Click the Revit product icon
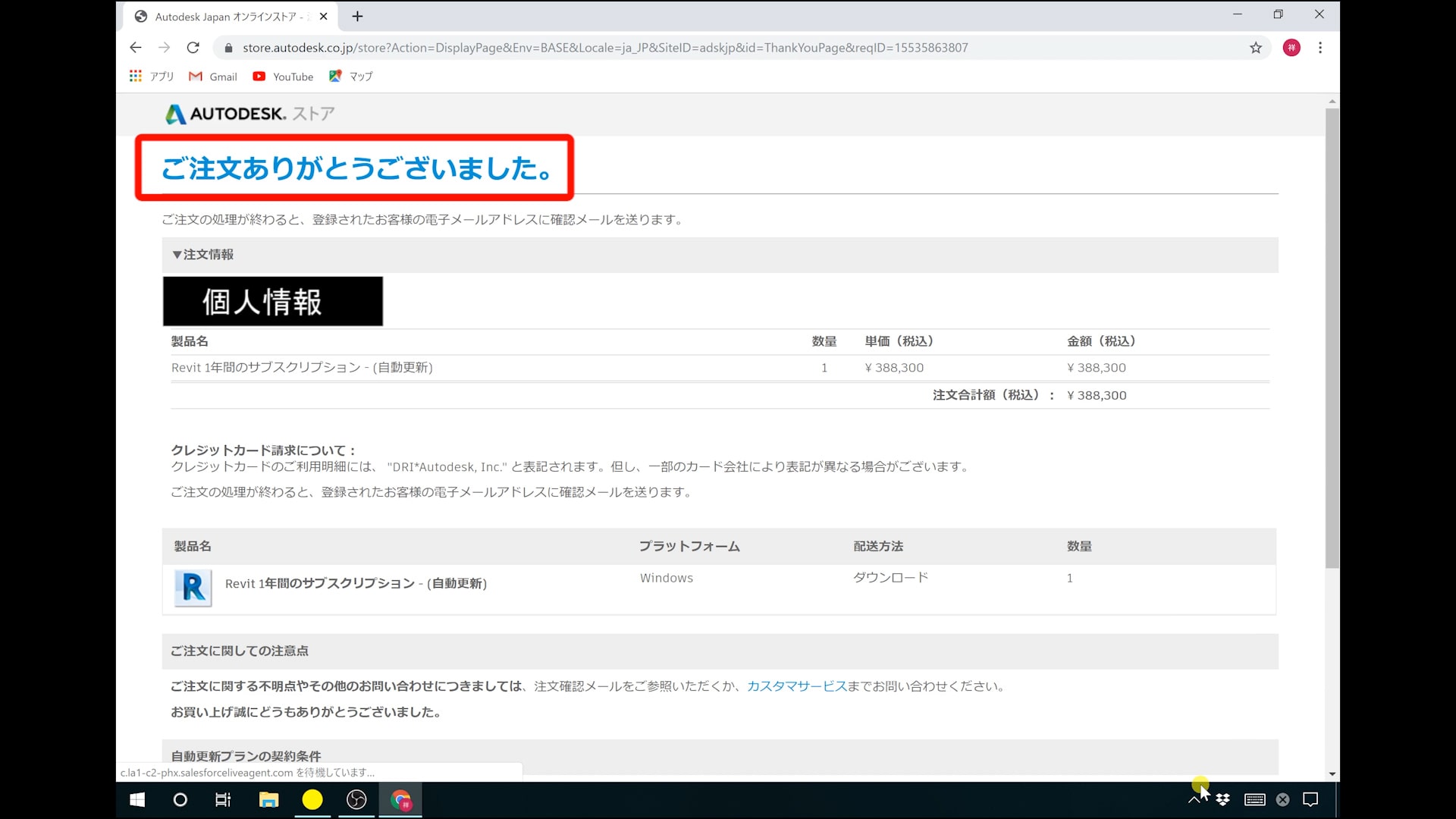 pos(193,588)
